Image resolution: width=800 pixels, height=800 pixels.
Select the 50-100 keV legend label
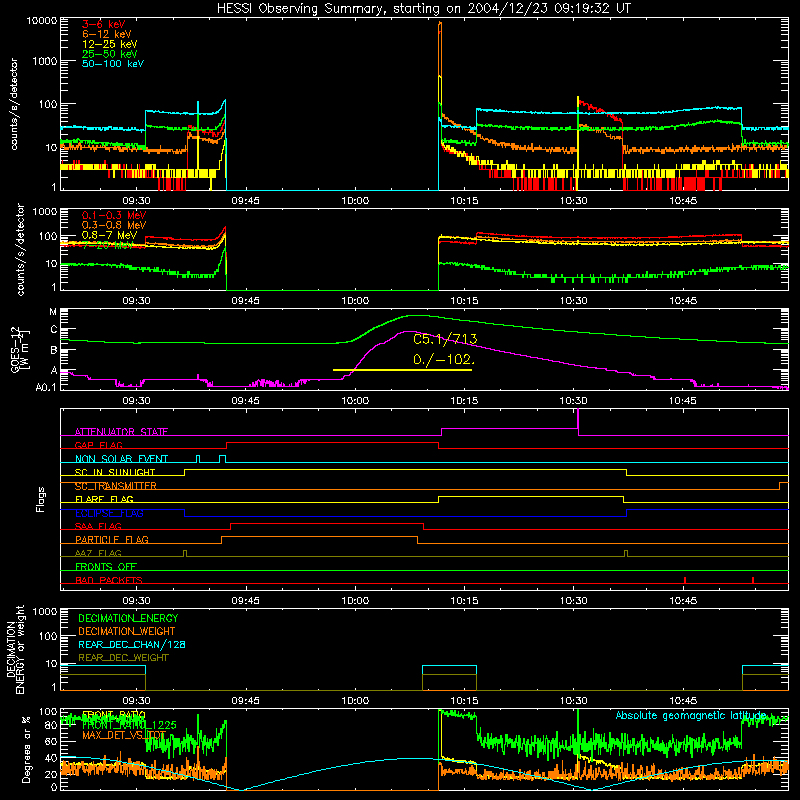click(x=113, y=64)
